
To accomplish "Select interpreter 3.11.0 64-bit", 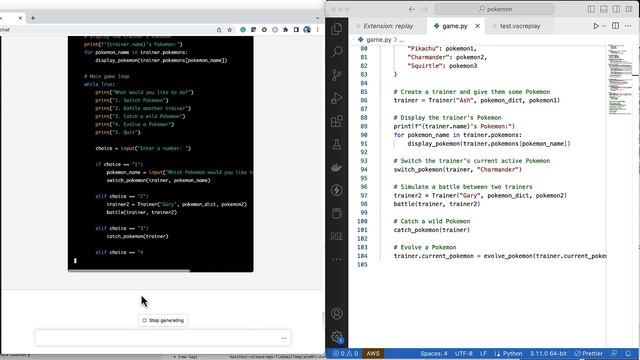I will tap(548, 353).
